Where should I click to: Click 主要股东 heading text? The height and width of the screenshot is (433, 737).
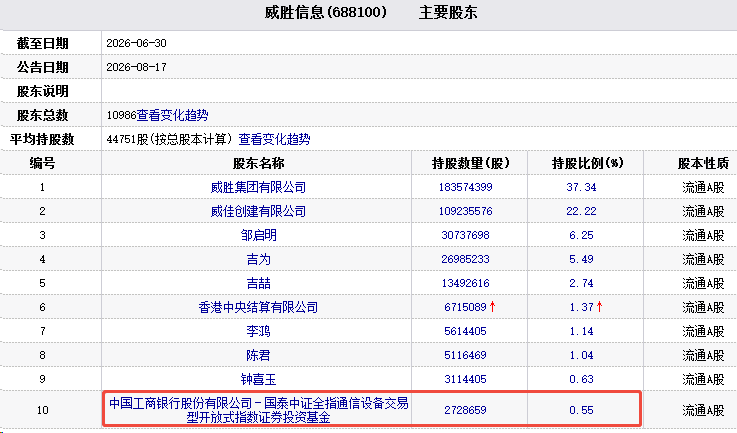tap(448, 12)
